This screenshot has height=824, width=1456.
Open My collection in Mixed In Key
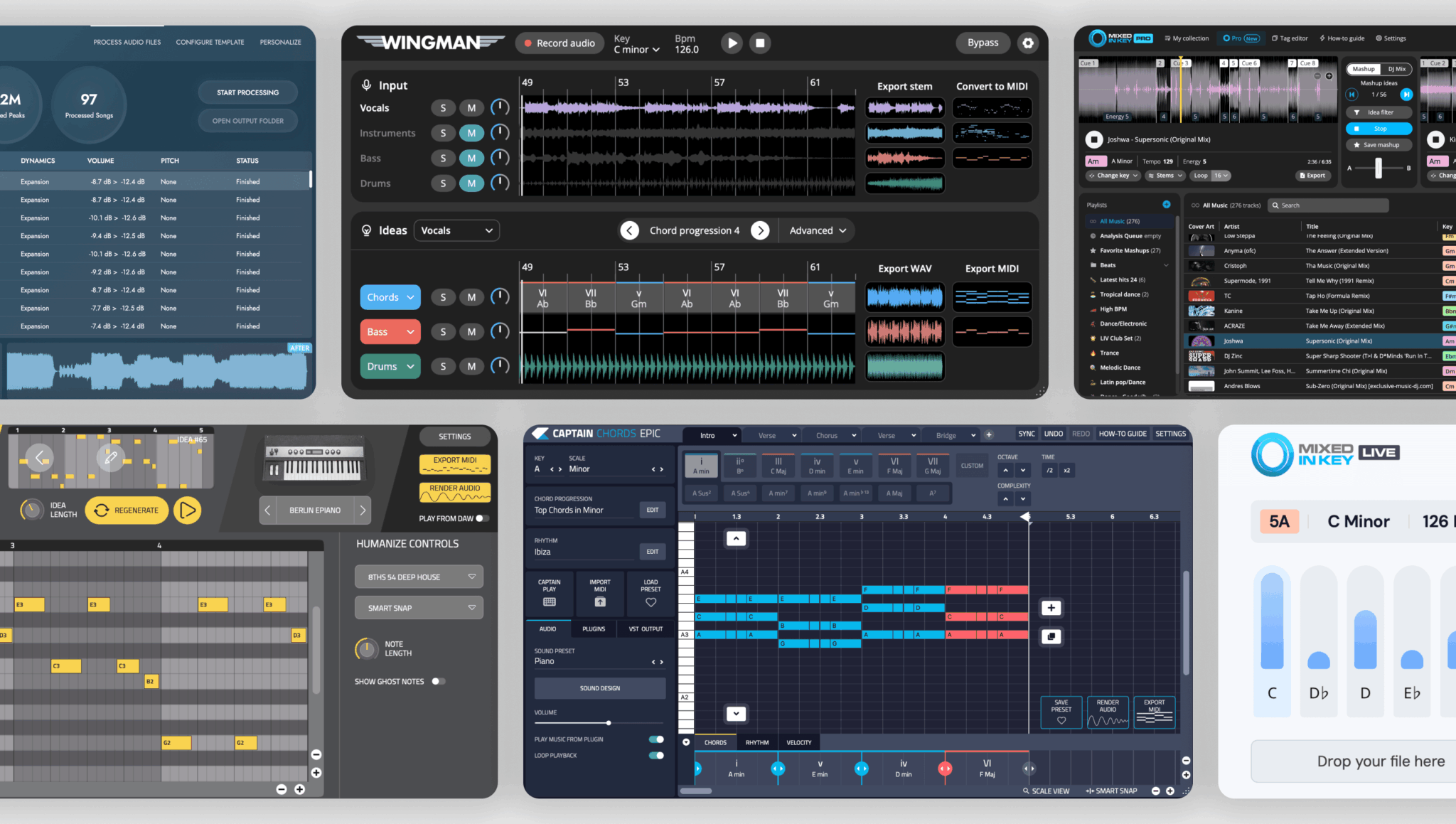click(1187, 38)
